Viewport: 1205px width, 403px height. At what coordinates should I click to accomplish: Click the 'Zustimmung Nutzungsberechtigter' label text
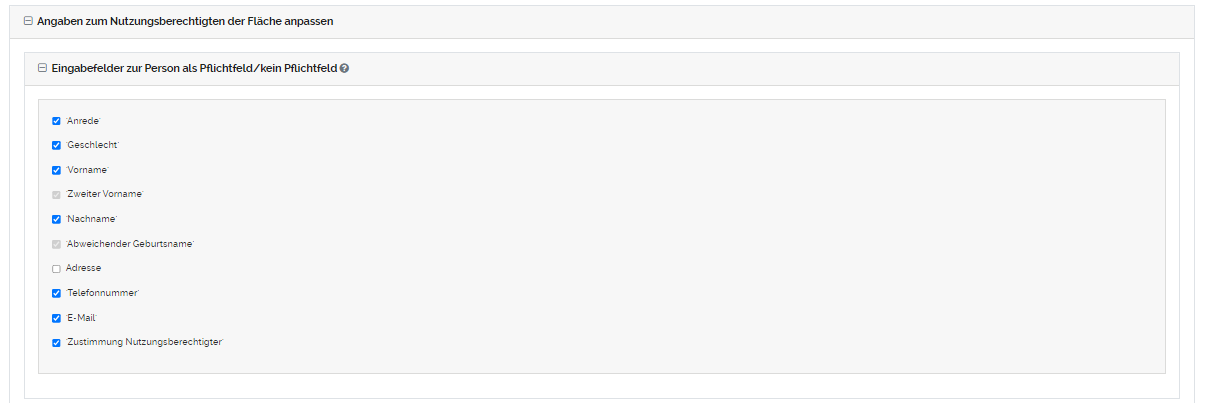145,342
